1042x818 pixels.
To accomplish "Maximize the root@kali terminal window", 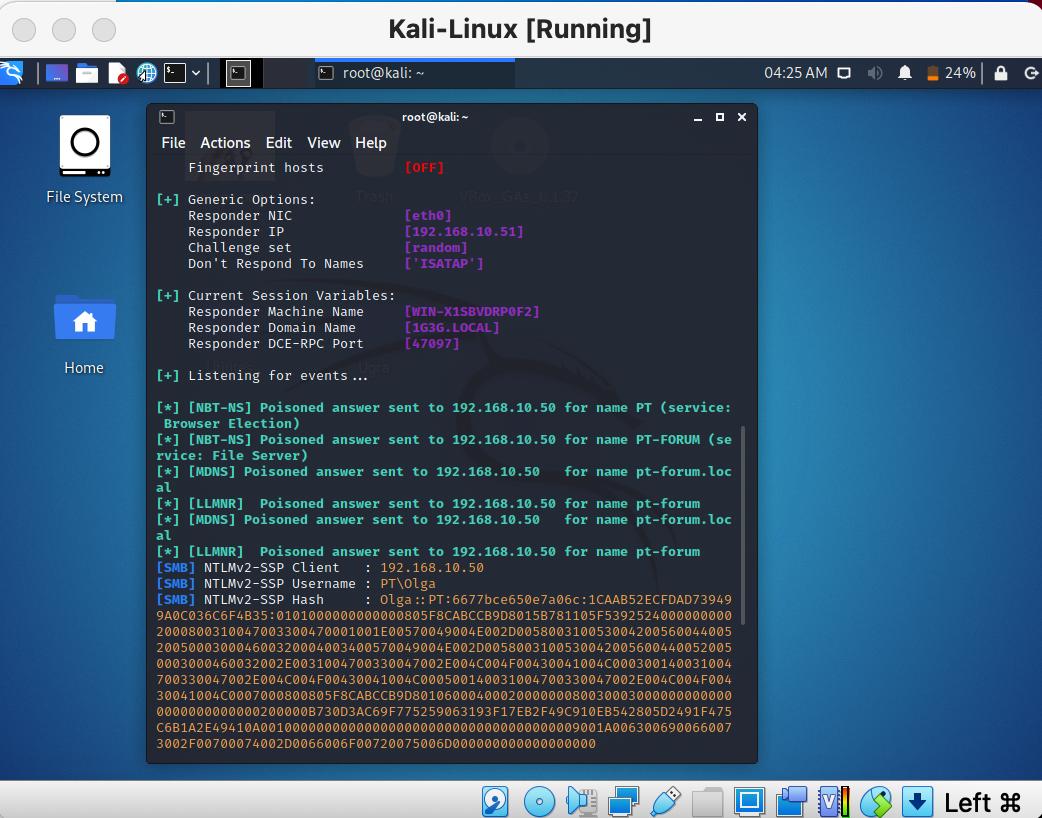I will [x=720, y=117].
